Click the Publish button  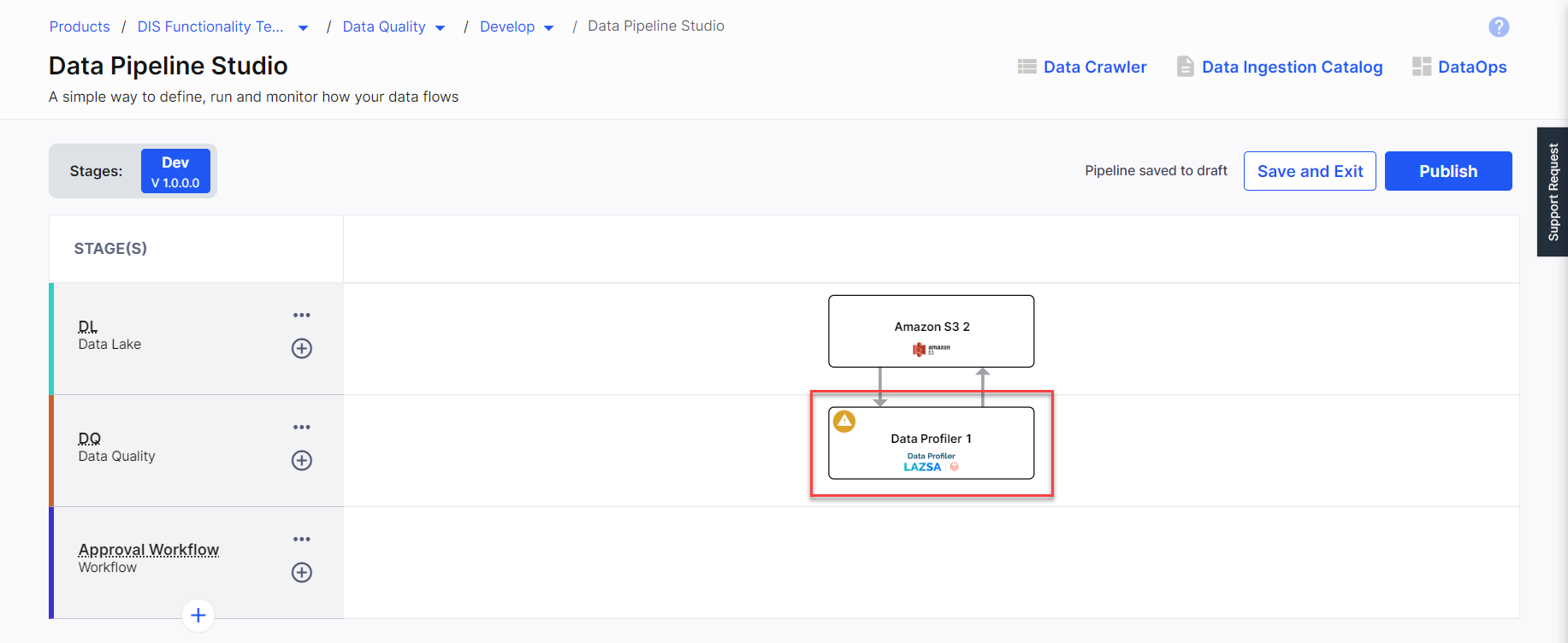(x=1447, y=171)
